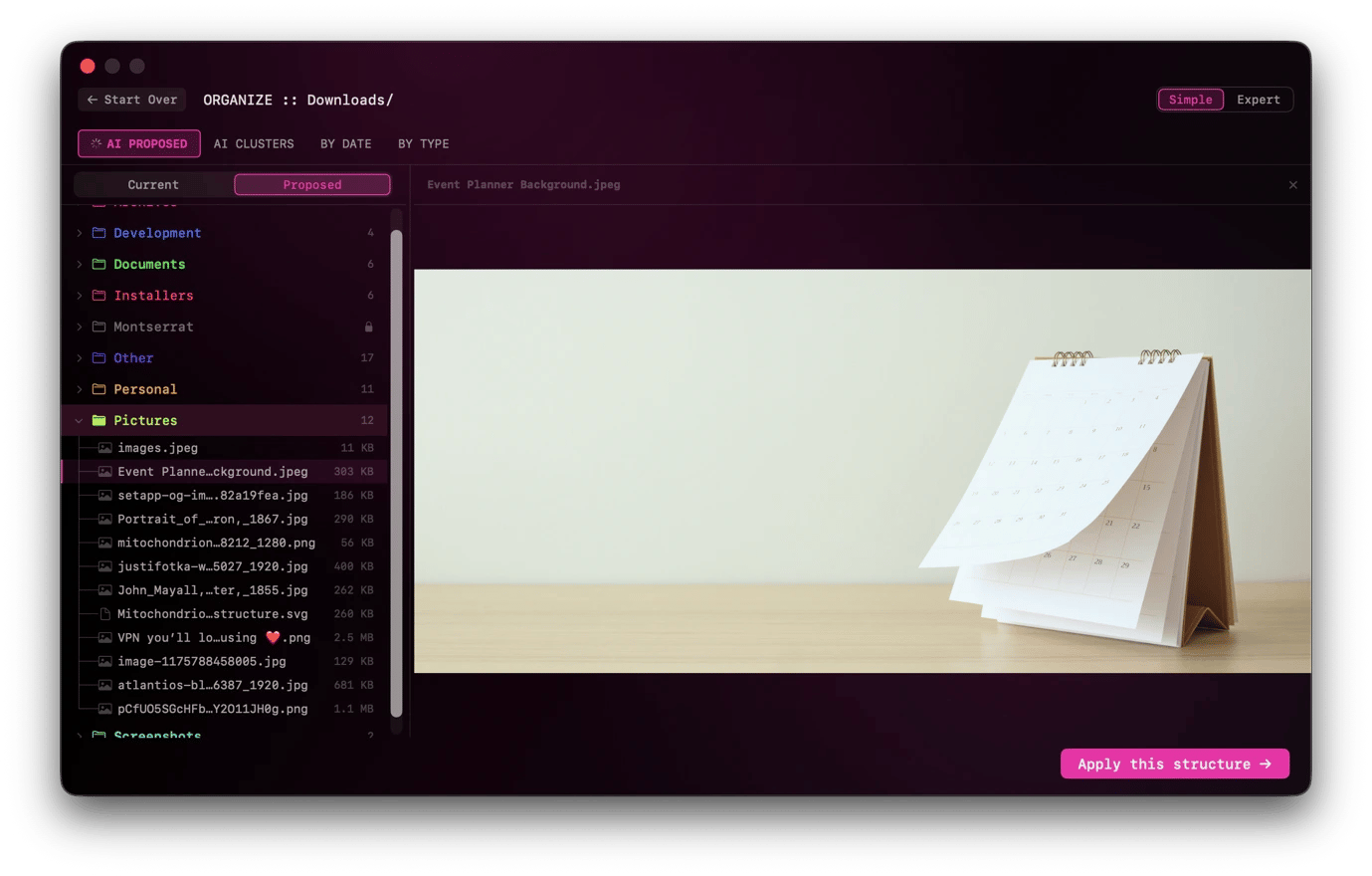Open the AI CLUSTERS tab
Image resolution: width=1372 pixels, height=876 pixels.
[254, 143]
